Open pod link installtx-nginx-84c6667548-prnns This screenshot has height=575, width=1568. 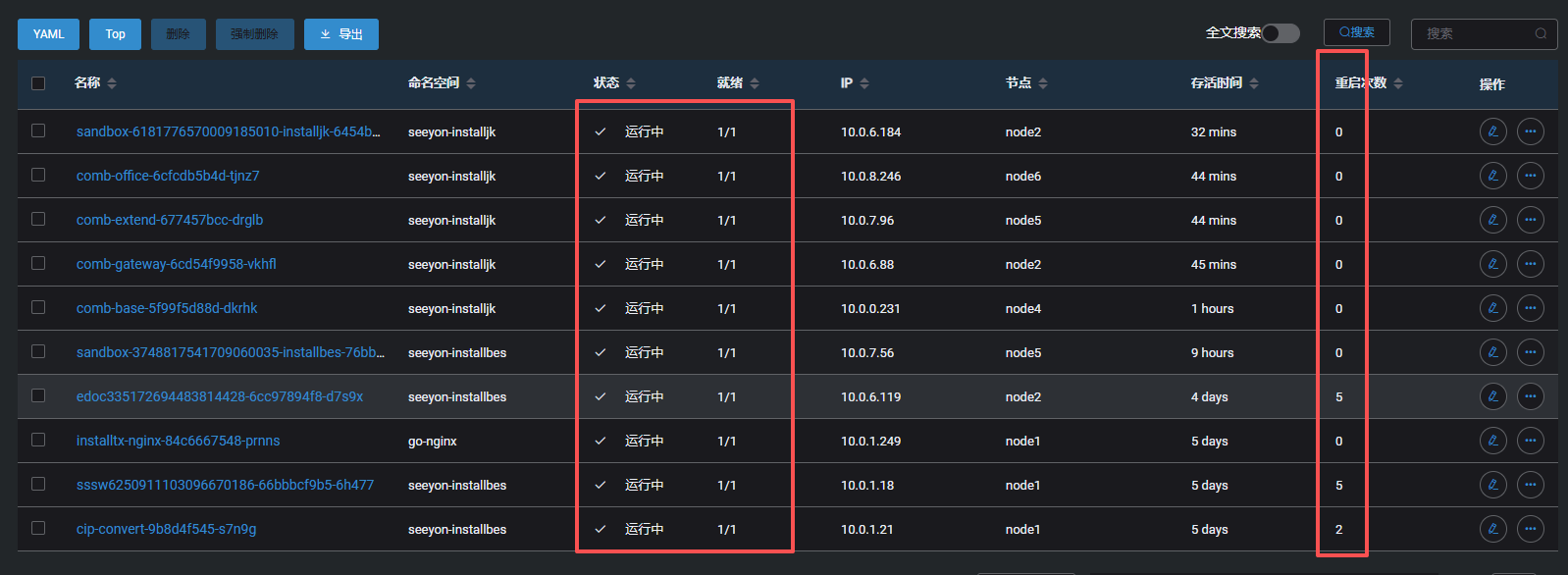tap(179, 441)
